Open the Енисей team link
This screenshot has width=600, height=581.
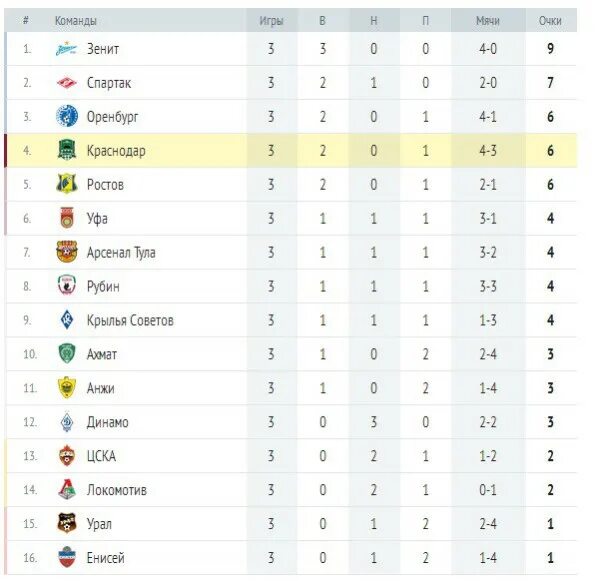[x=105, y=558]
